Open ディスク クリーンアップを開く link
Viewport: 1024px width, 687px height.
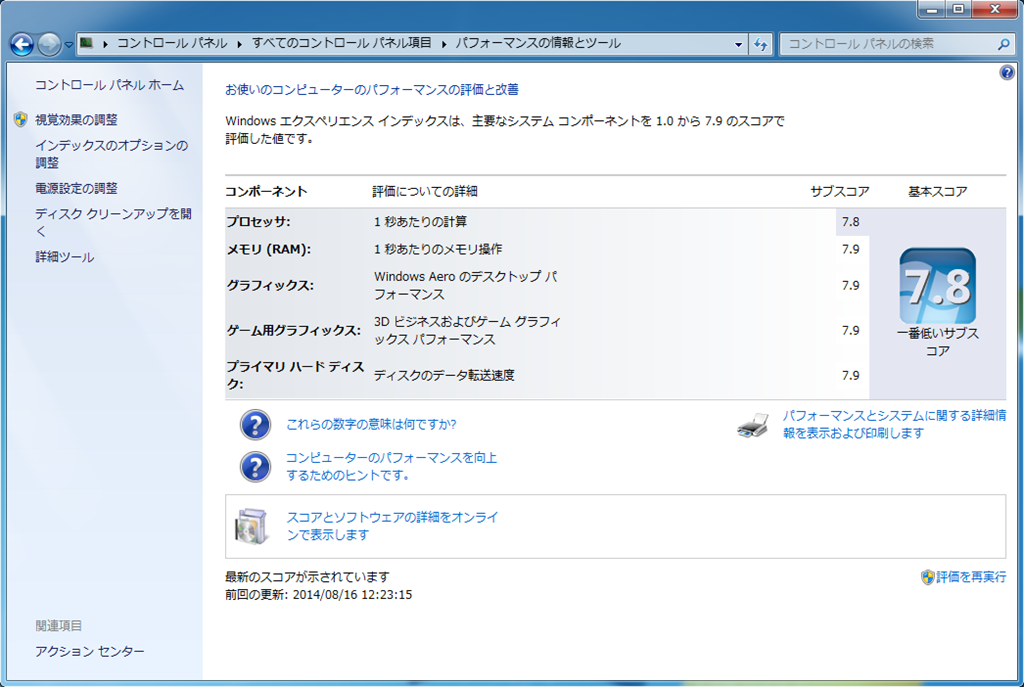(114, 223)
